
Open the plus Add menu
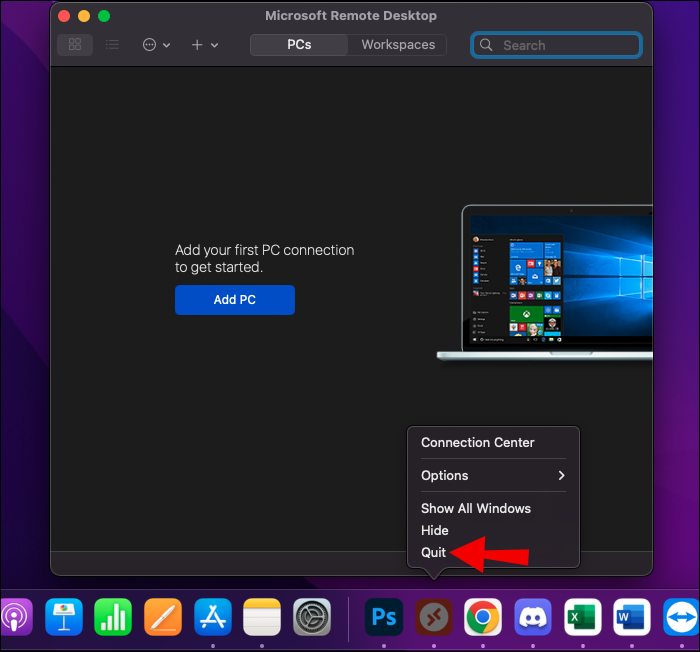[204, 45]
